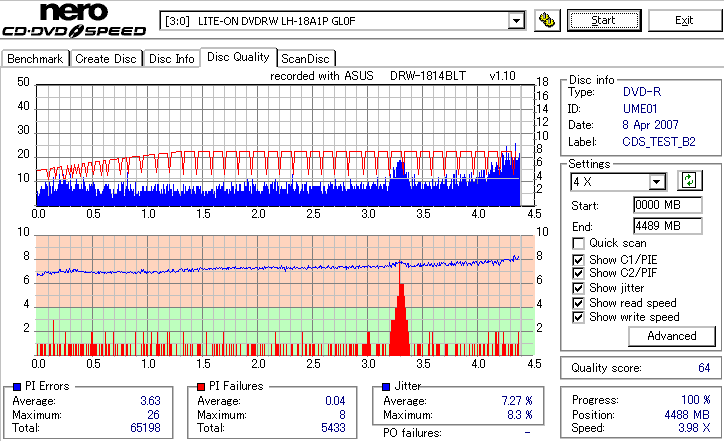Viewport: 724px width, 441px height.
Task: Enable the Quick scan checkbox
Action: tap(578, 243)
